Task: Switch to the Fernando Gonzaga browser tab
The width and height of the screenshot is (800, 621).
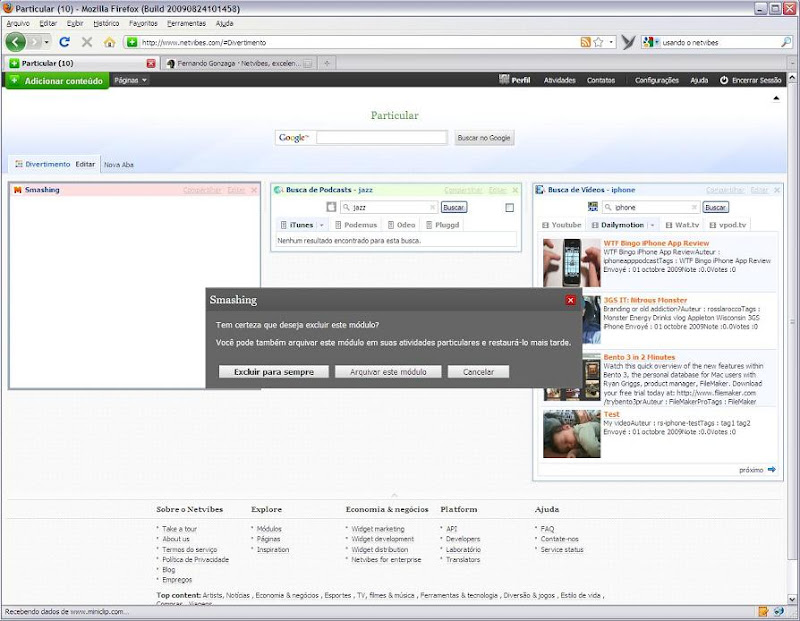Action: (x=238, y=64)
